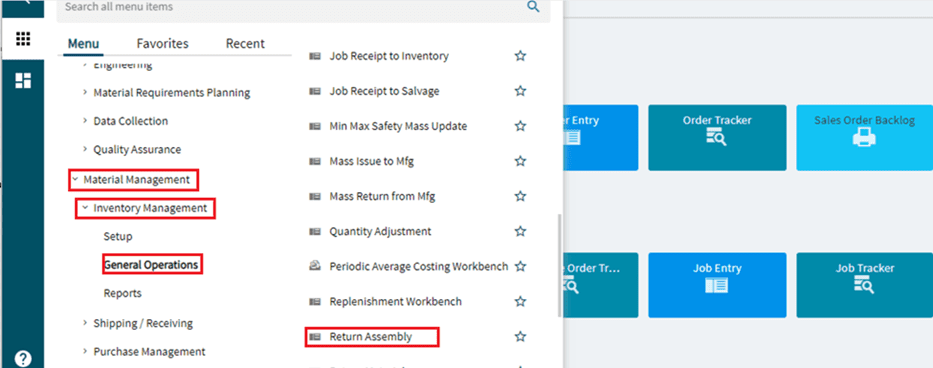The image size is (933, 368).
Task: Expand Quality Assurance chevron
Action: 84,149
